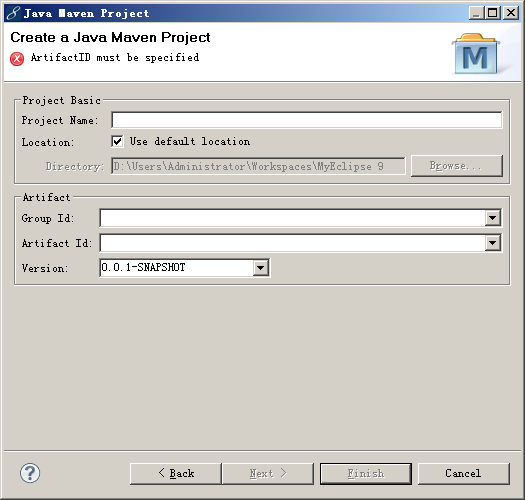Click the Finish button
Screen dimensions: 525x500
366,474
